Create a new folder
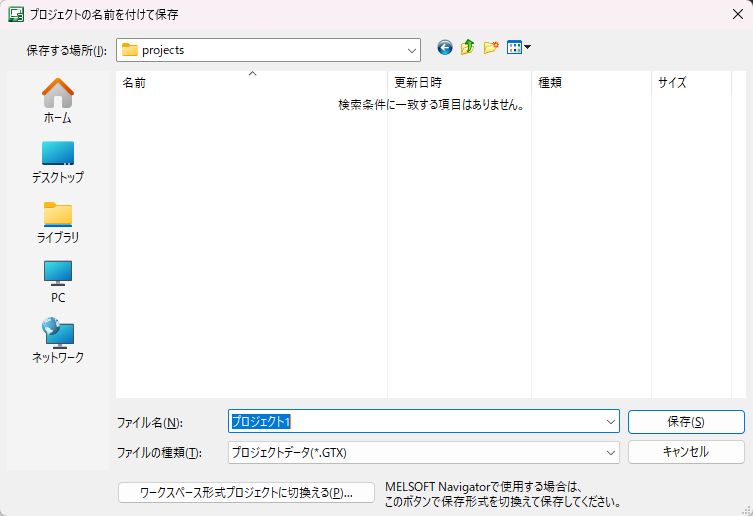Viewport: 753px width, 516px height. point(491,48)
